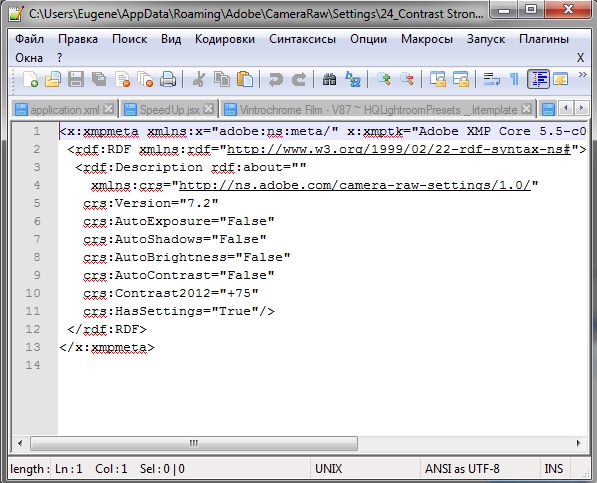Click the Open file folder icon
This screenshot has height=483, width=597.
coord(53,80)
